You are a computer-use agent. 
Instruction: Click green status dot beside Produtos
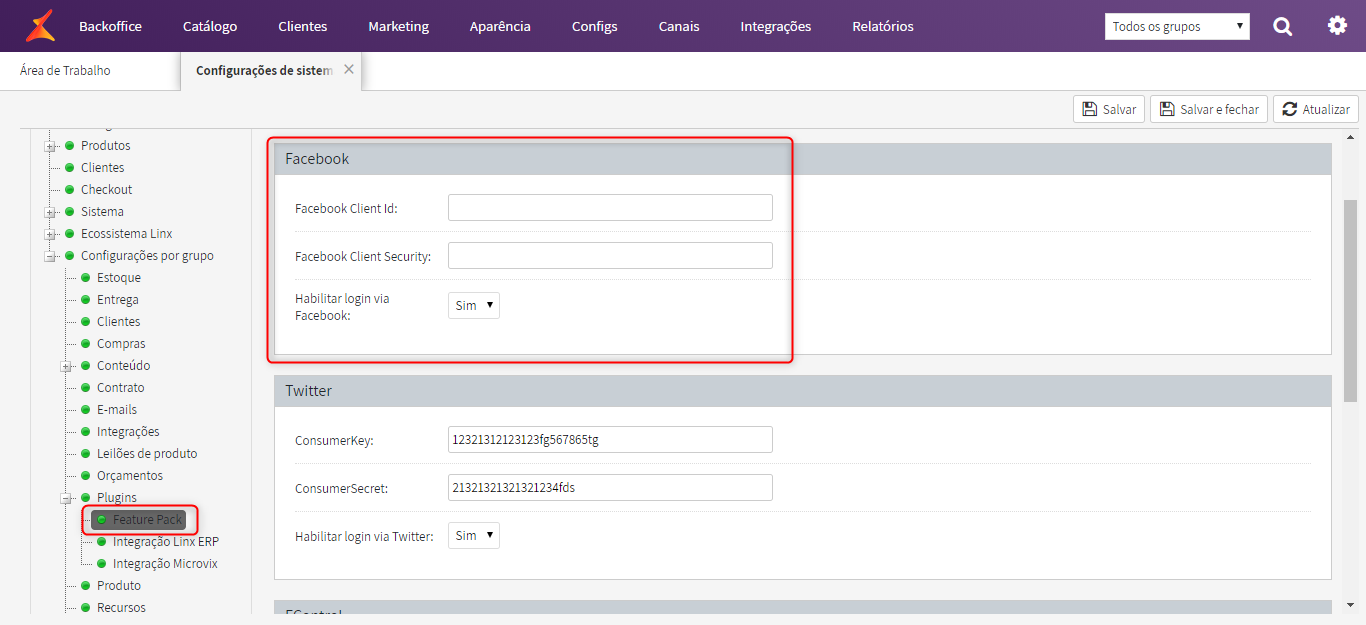70,146
